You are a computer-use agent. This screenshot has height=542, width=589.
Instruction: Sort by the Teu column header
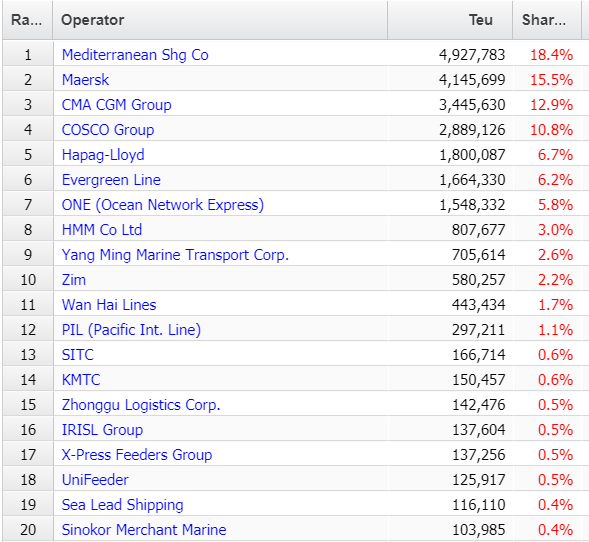450,20
